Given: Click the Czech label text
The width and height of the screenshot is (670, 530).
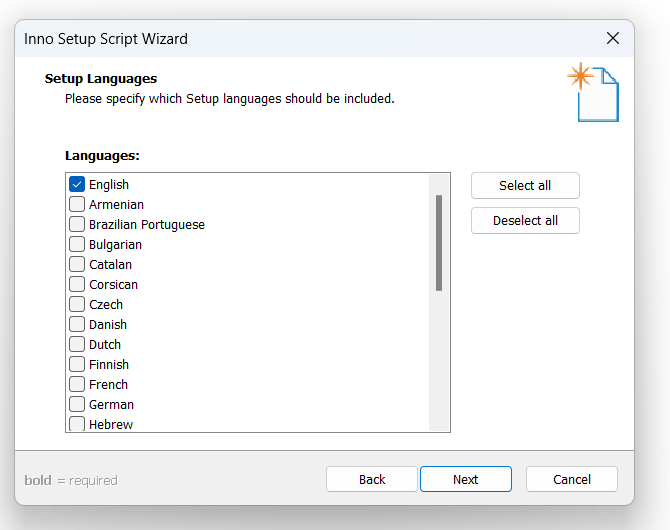Looking at the screenshot, I should click(106, 305).
